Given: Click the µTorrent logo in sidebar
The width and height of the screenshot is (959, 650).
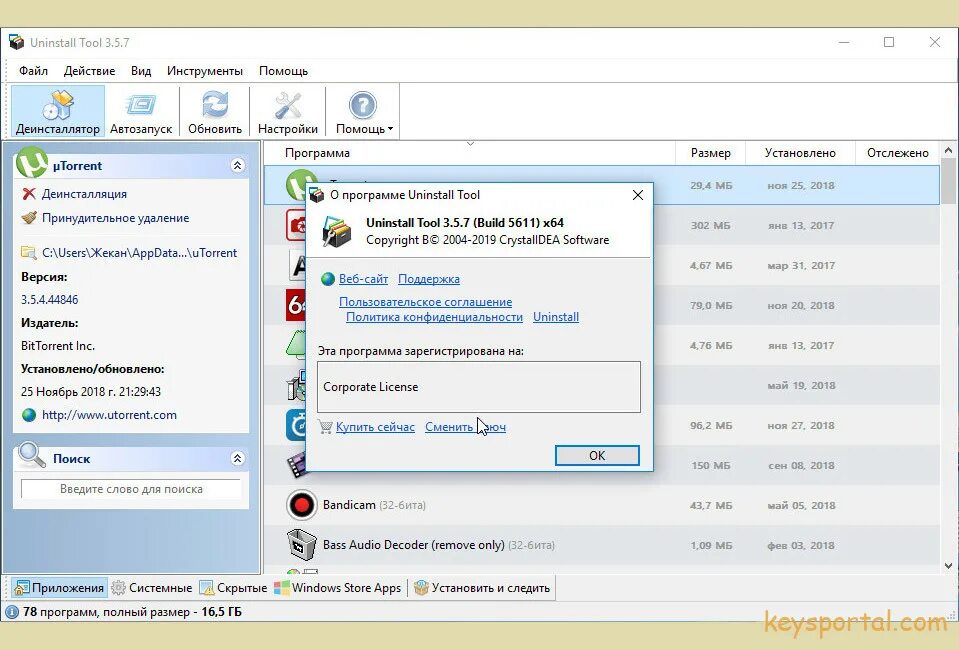Looking at the screenshot, I should [31, 163].
